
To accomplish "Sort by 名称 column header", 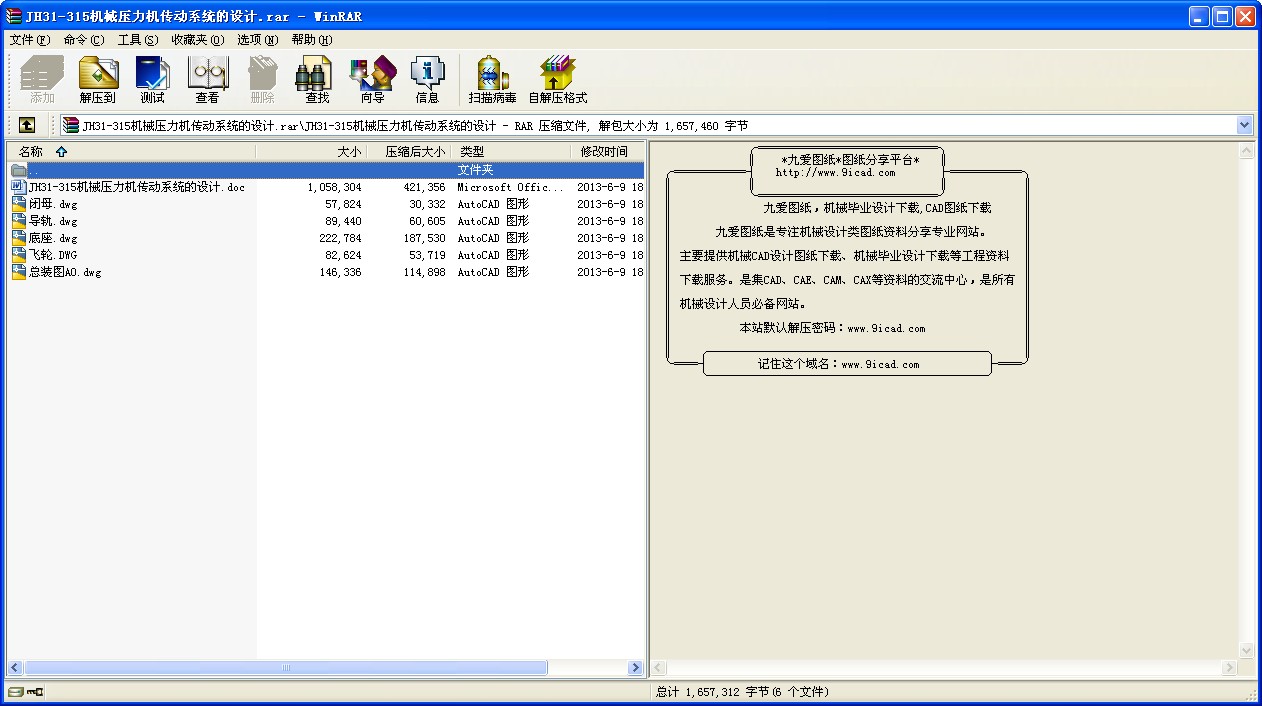I will pos(131,152).
